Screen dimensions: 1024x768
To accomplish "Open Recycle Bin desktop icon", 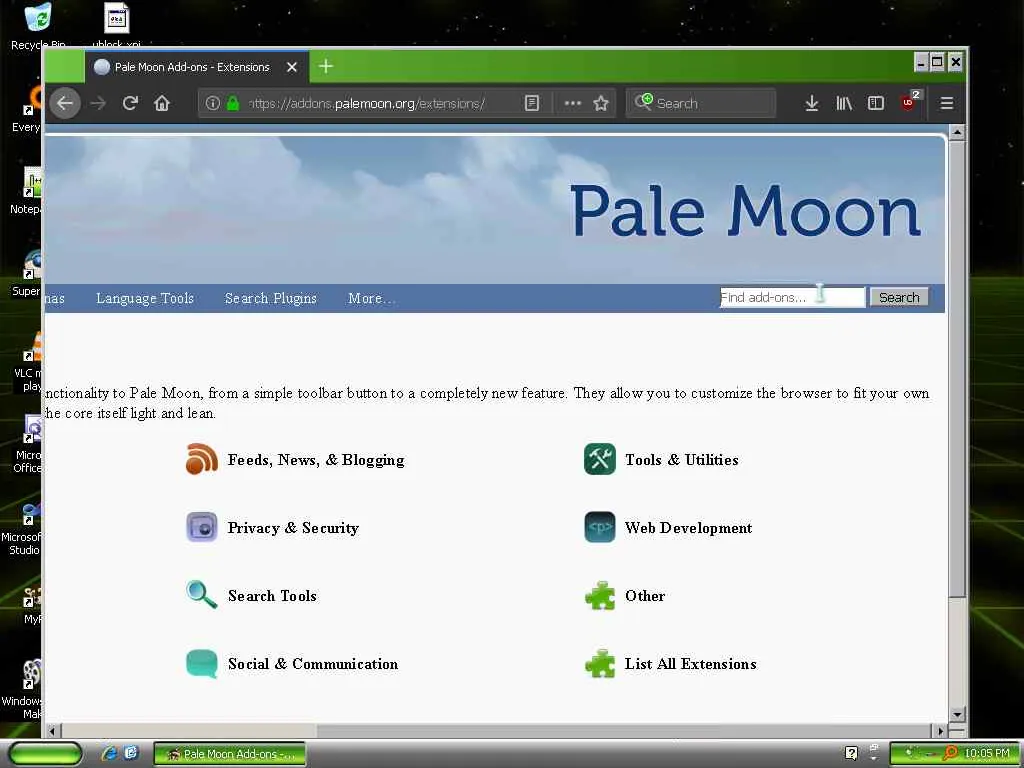I will 38,26.
